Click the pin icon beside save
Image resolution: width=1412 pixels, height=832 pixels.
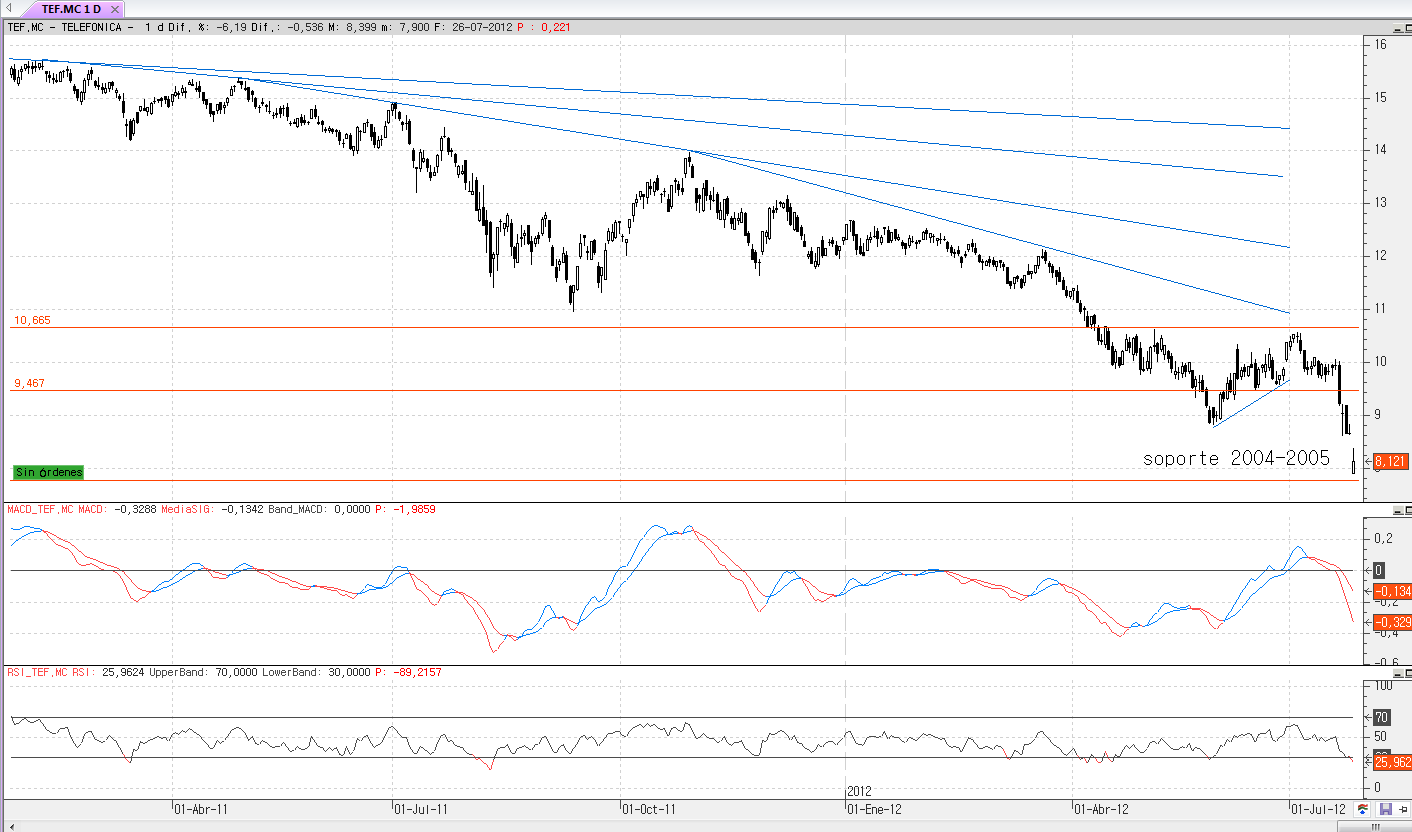1402,808
